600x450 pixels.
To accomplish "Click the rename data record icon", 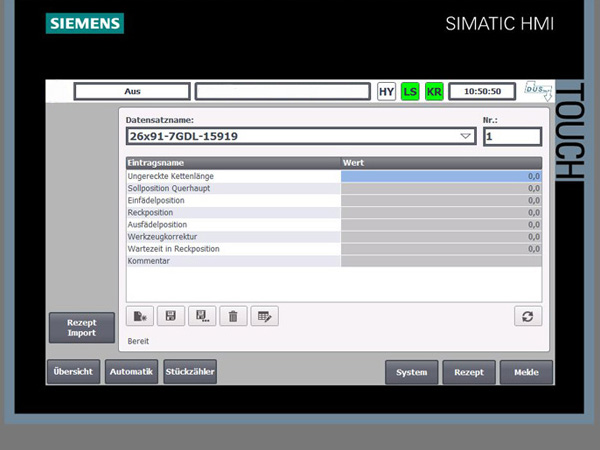I will tap(264, 316).
